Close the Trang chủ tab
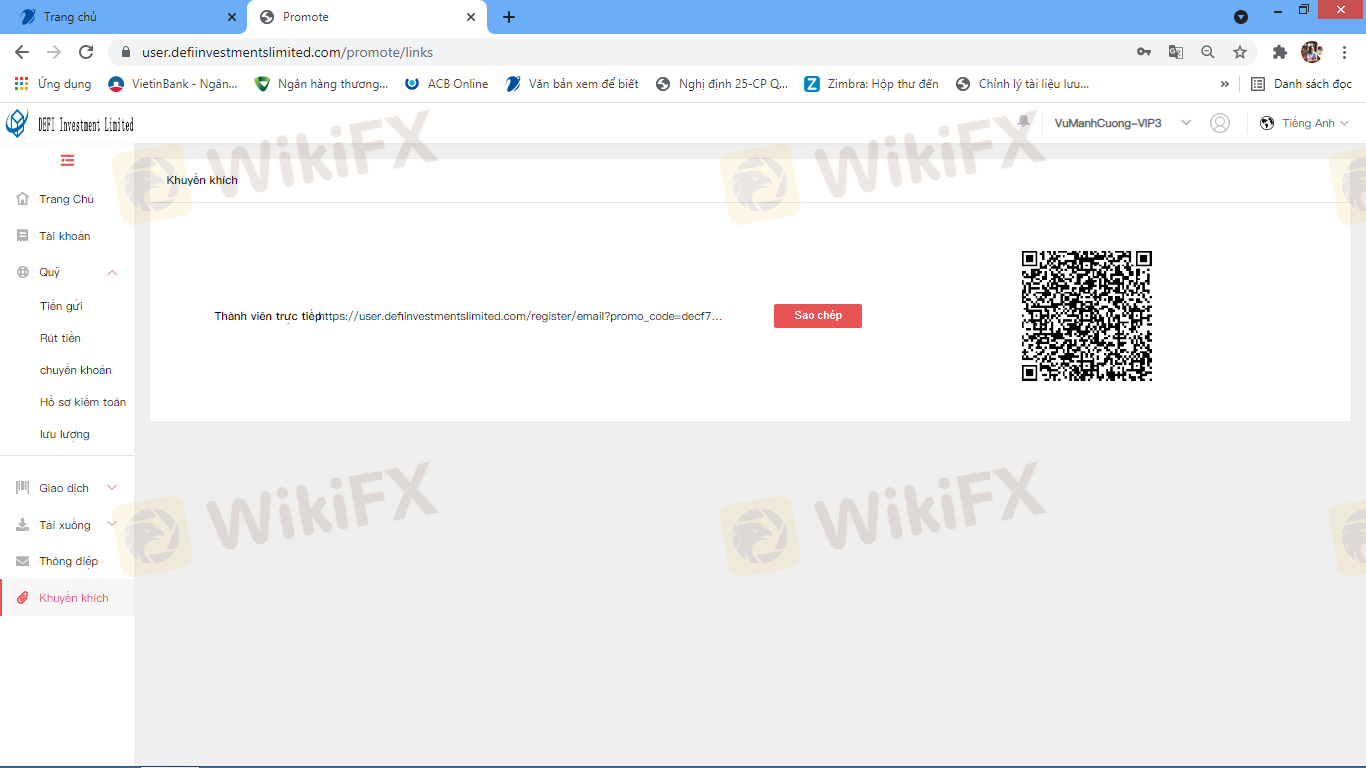Image resolution: width=1366 pixels, height=768 pixels. [232, 17]
